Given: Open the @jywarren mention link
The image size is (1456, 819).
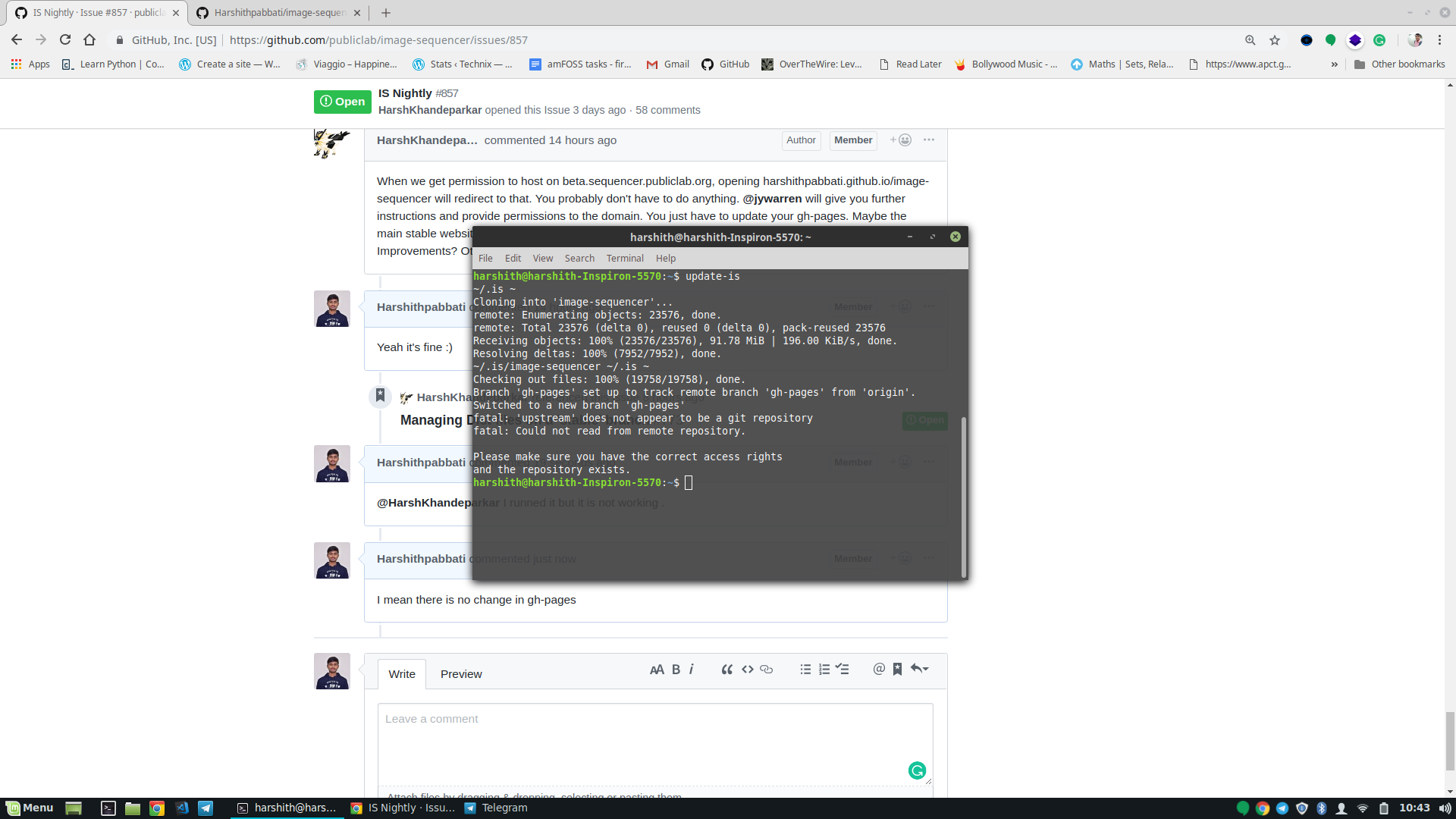Looking at the screenshot, I should pyautogui.click(x=772, y=199).
